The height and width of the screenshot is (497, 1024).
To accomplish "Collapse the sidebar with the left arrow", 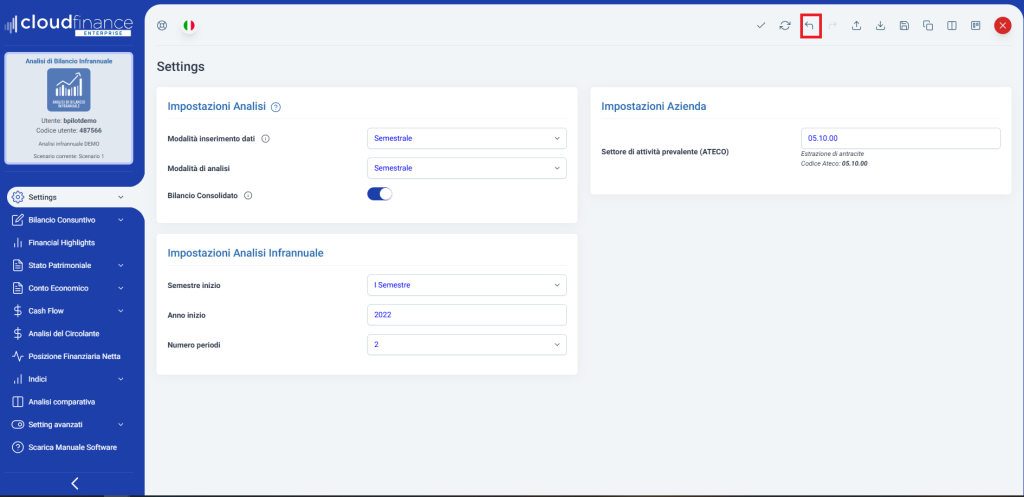I will (x=74, y=483).
